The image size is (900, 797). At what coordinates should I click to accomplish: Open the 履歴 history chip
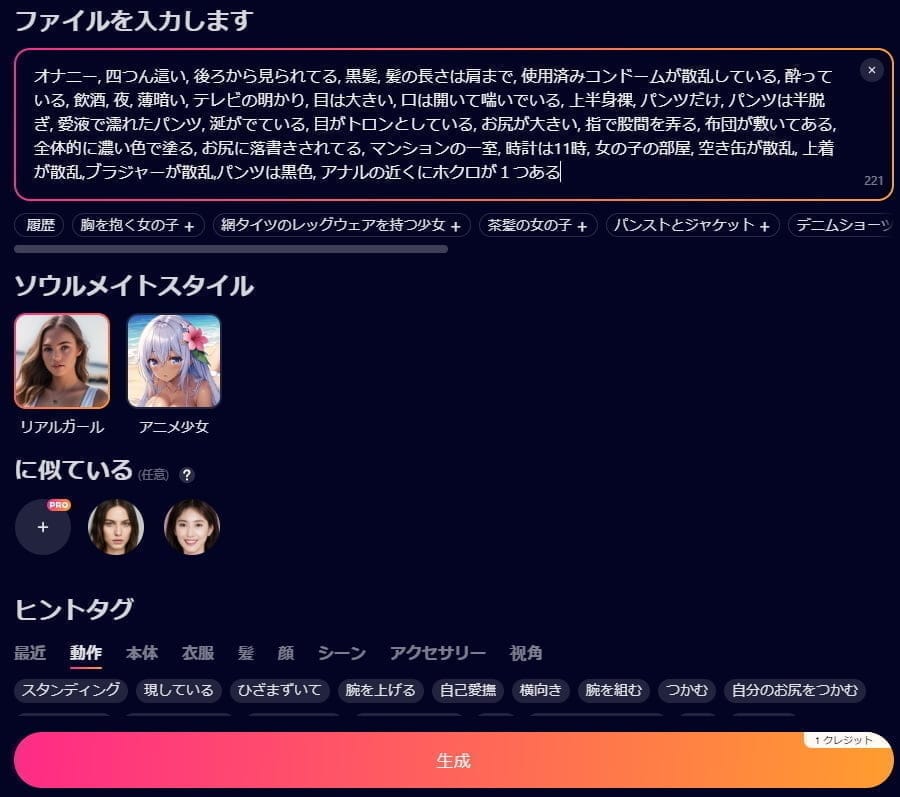coord(40,225)
